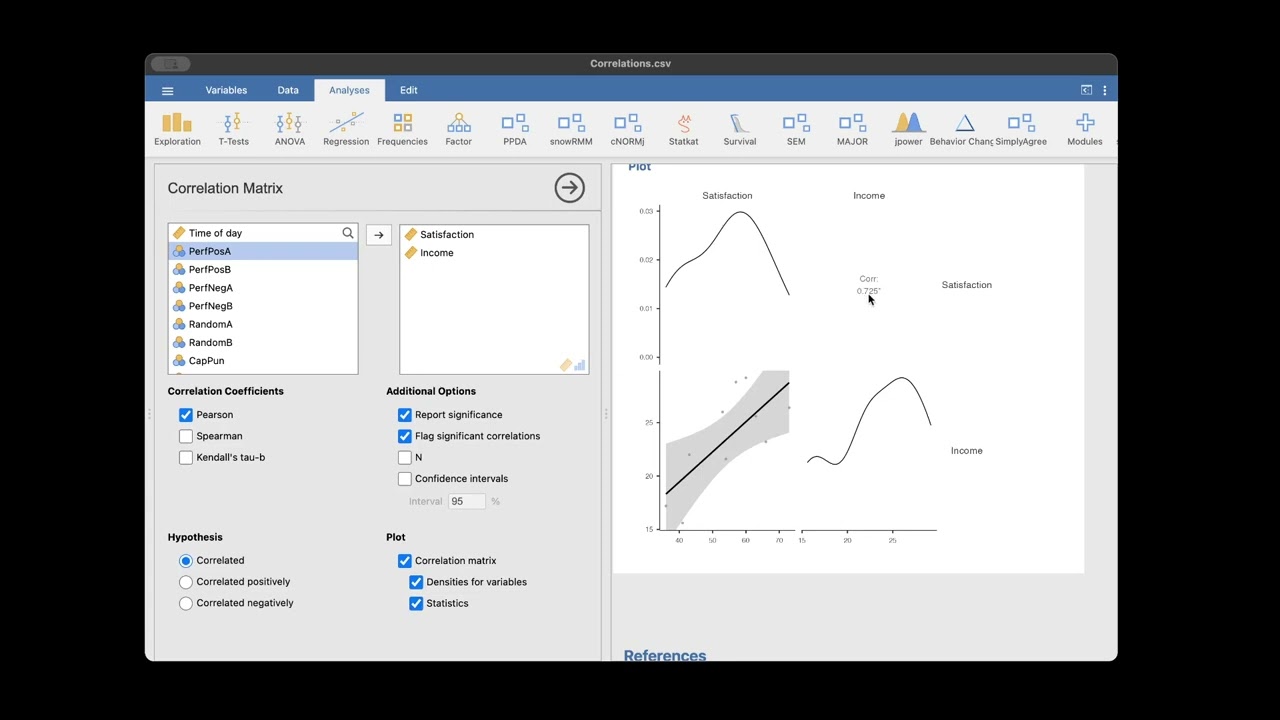Uncheck Report significance
The width and height of the screenshot is (1280, 720).
[405, 414]
